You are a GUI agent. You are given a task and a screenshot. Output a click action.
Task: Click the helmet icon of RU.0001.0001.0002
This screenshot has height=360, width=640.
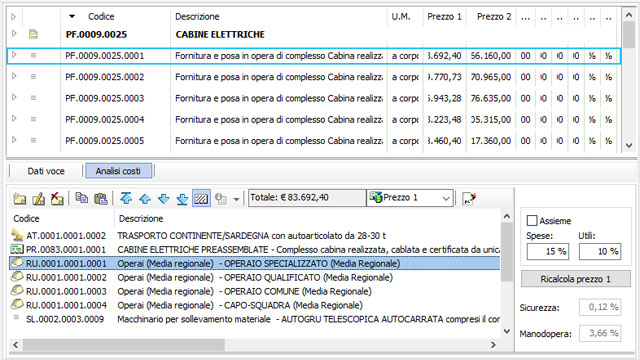[17, 276]
